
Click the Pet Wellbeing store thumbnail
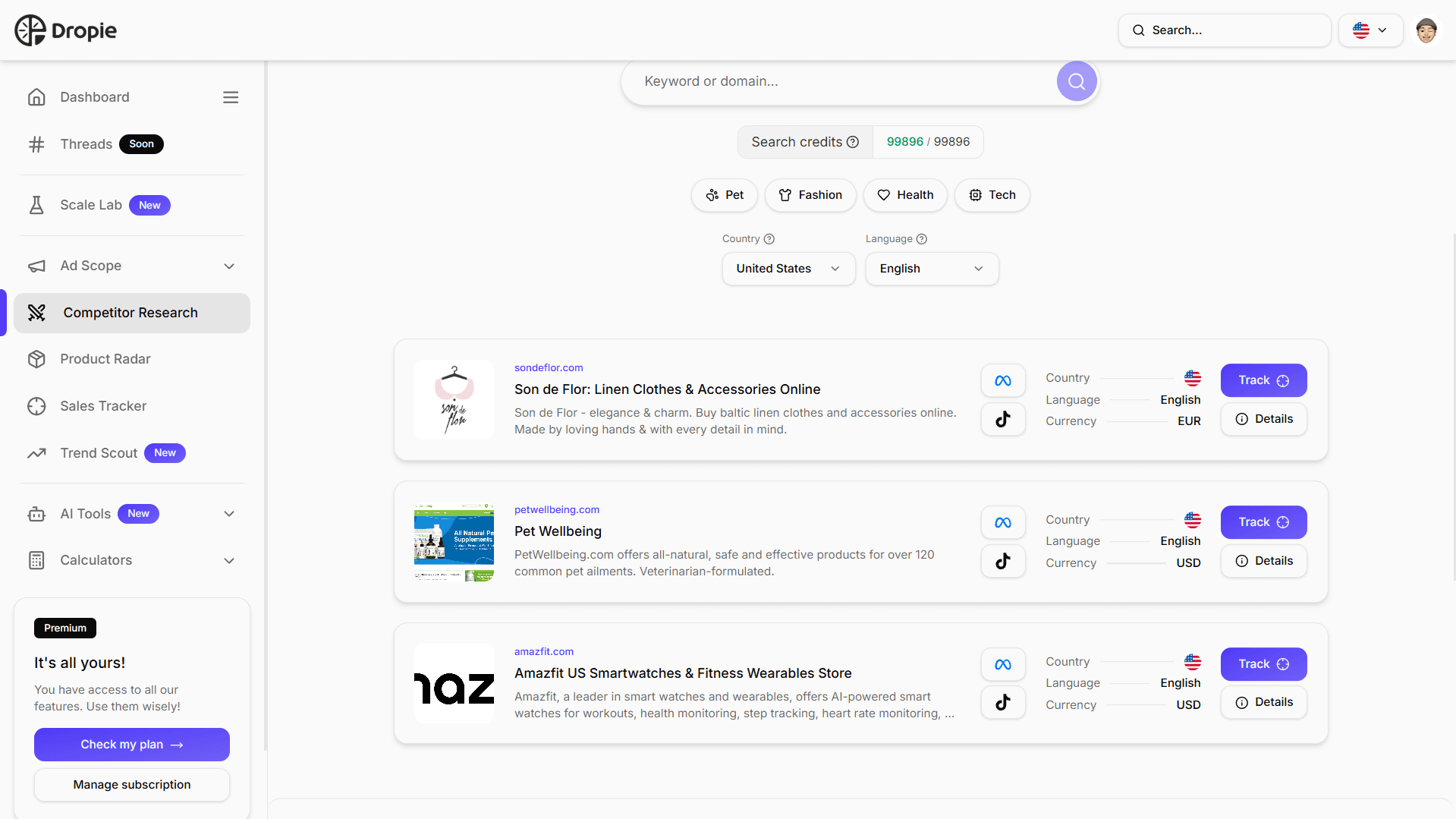[454, 541]
